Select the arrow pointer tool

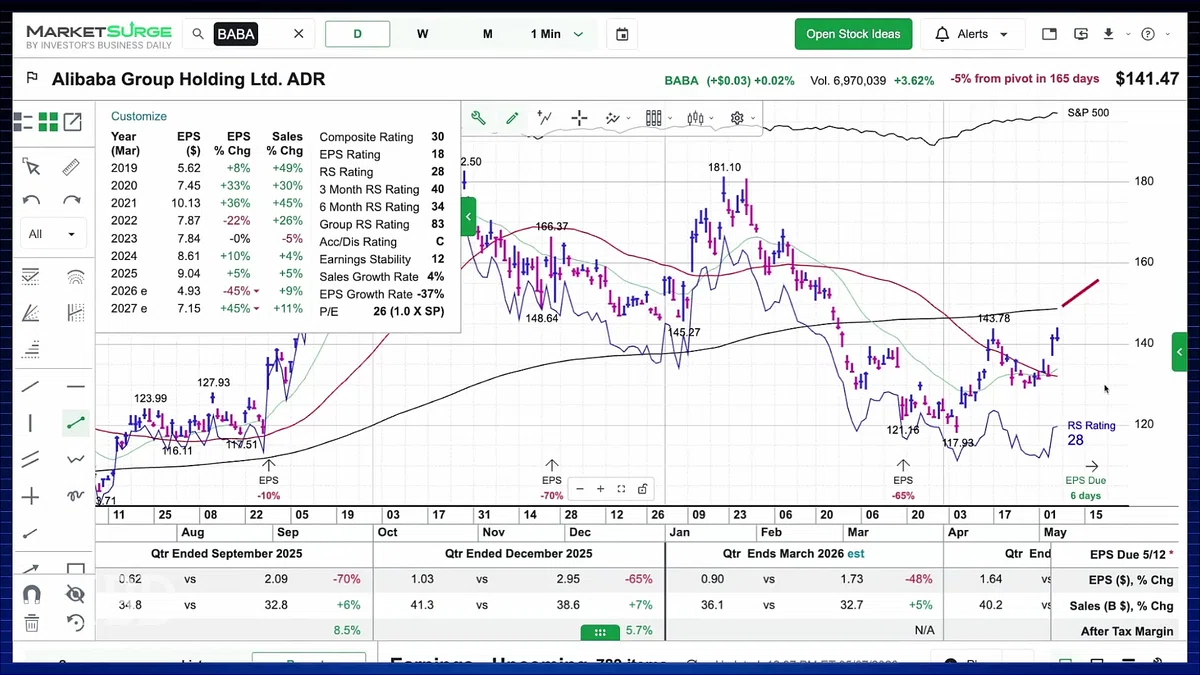(31, 167)
